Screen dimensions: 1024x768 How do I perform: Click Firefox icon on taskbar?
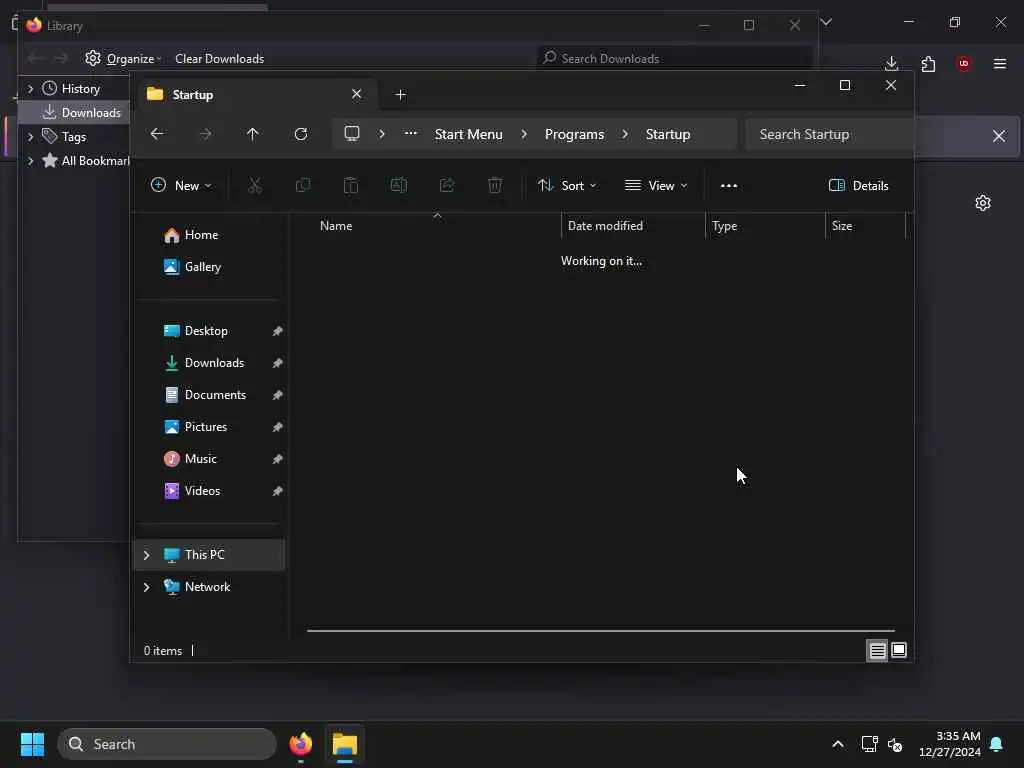301,744
